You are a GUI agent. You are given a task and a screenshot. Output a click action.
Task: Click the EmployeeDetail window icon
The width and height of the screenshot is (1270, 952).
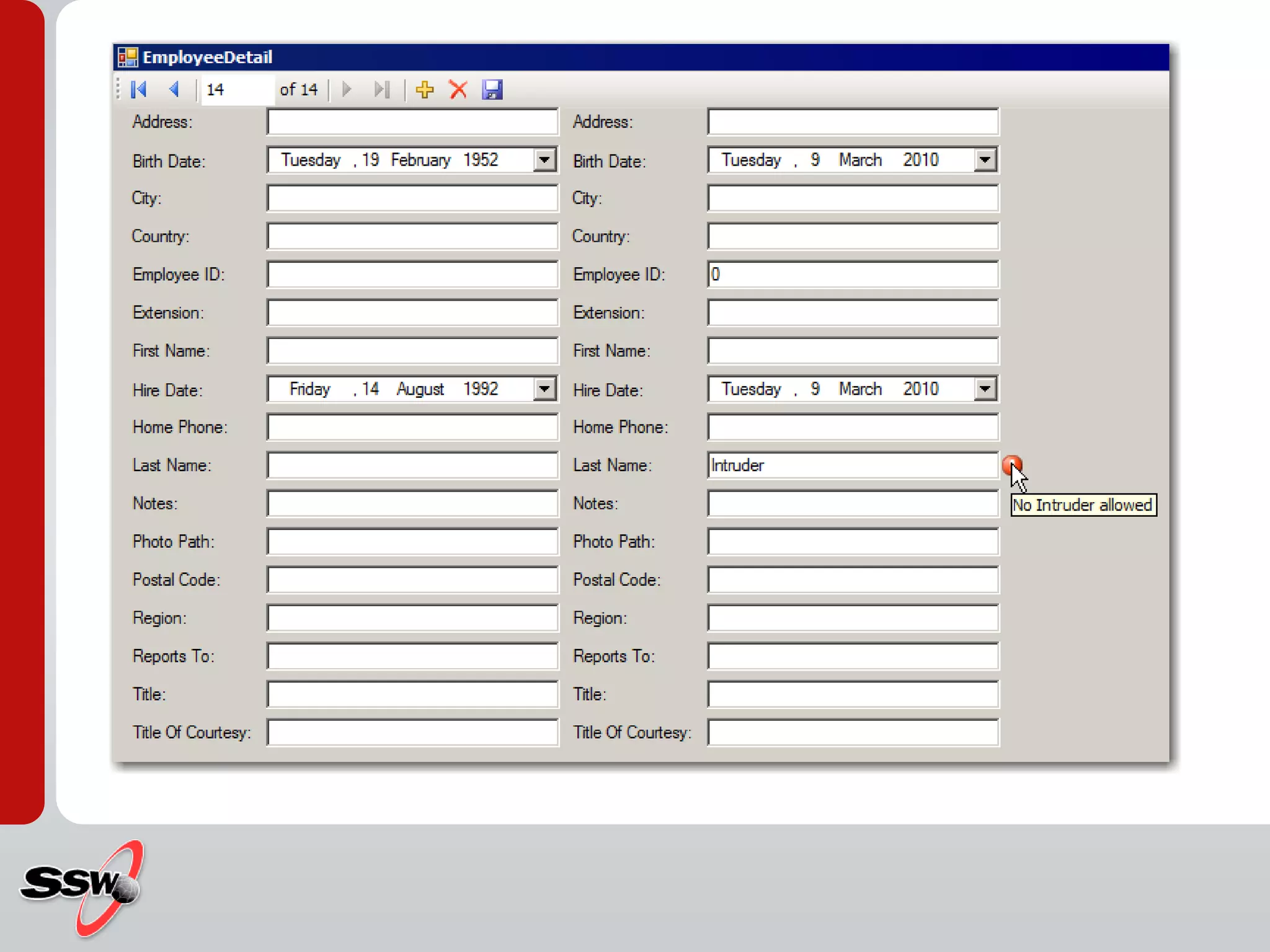(x=128, y=57)
